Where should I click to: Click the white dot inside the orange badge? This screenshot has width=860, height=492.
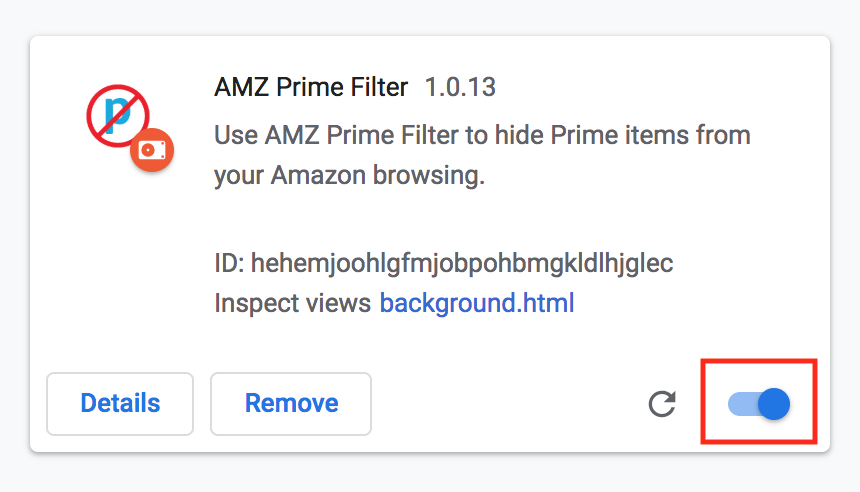148,150
